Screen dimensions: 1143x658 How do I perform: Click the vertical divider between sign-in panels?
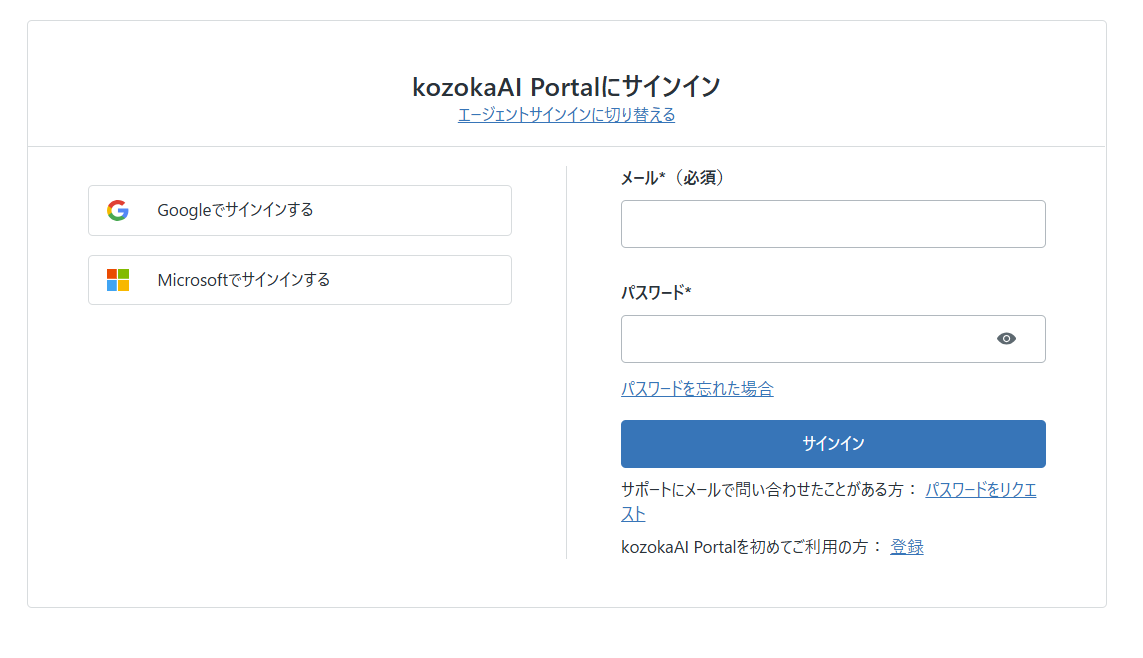coord(566,362)
